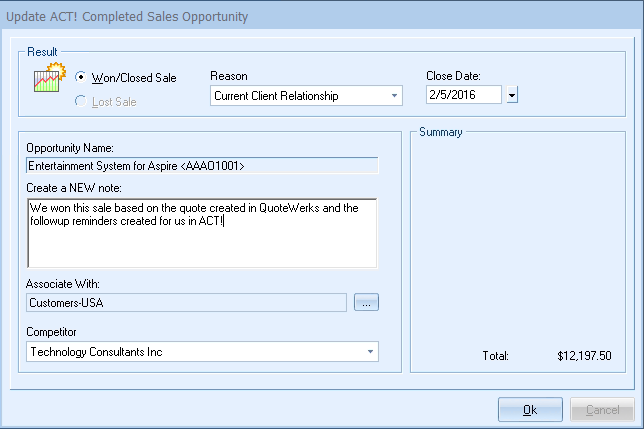
Task: Choose the Lost Sale radio option
Action: (x=81, y=101)
